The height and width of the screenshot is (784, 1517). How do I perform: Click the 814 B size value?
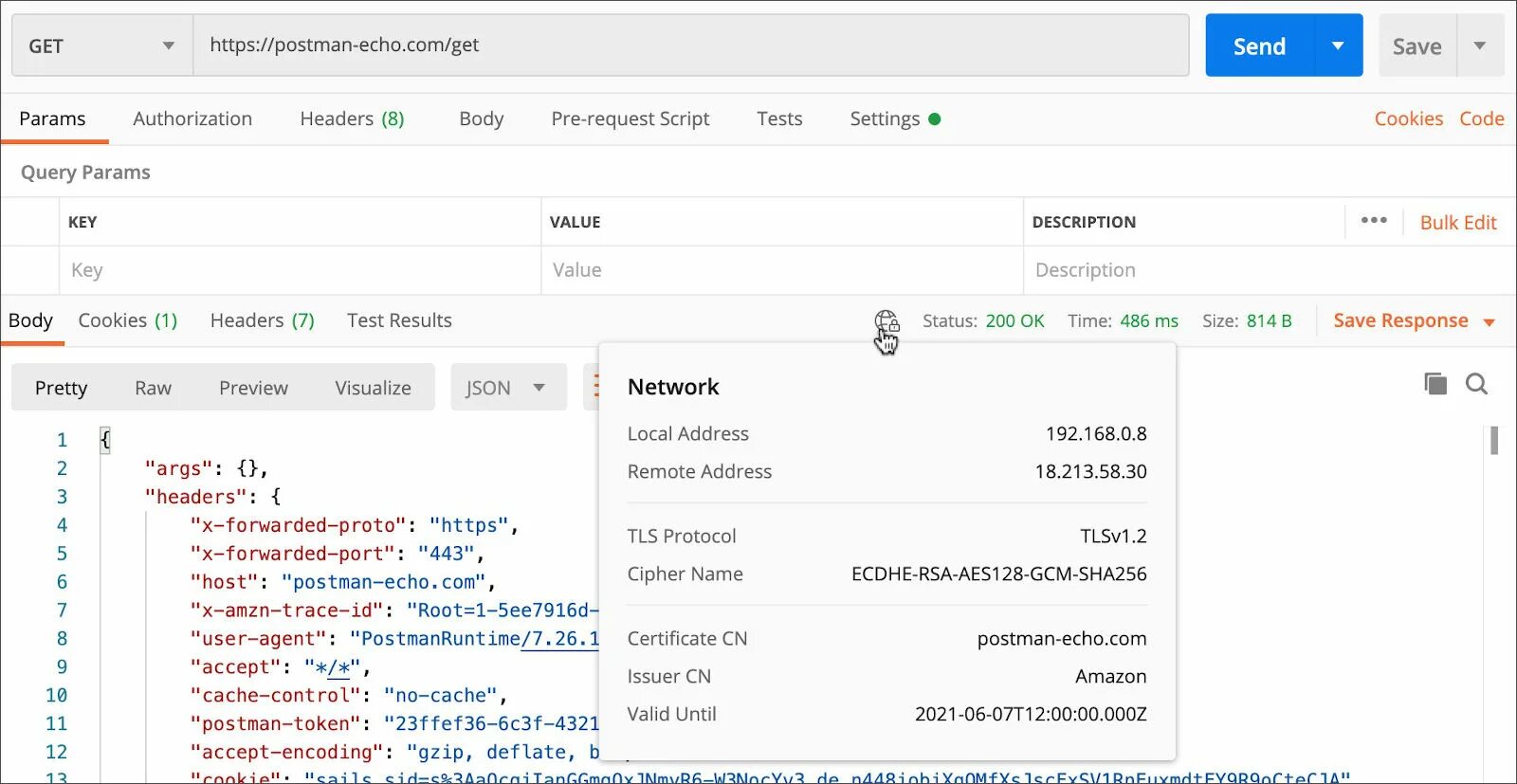pyautogui.click(x=1270, y=320)
